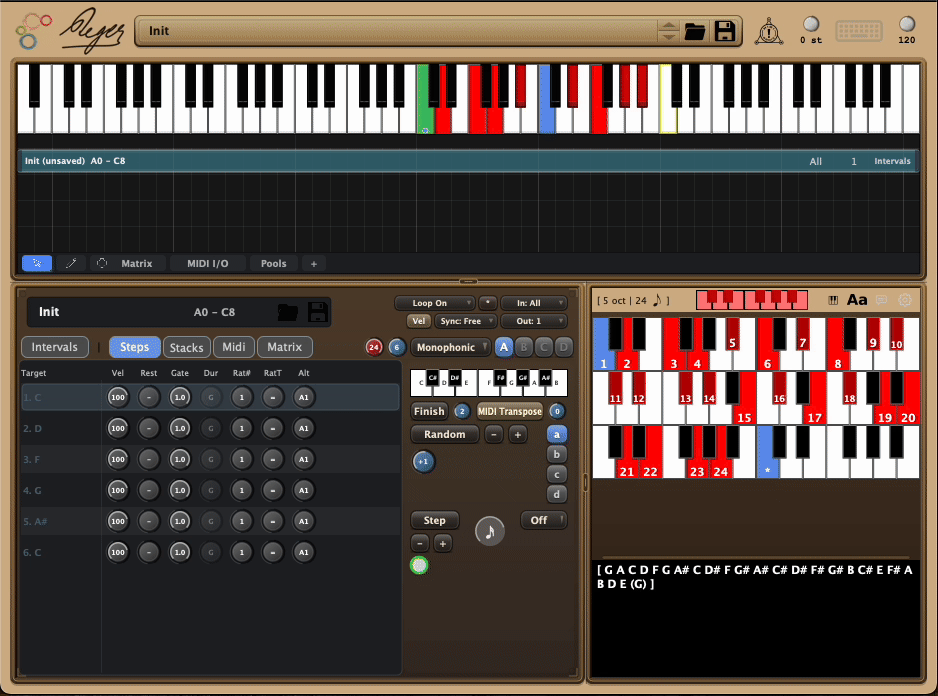
Task: Click the circular icon beside Matrix
Action: [x=102, y=263]
